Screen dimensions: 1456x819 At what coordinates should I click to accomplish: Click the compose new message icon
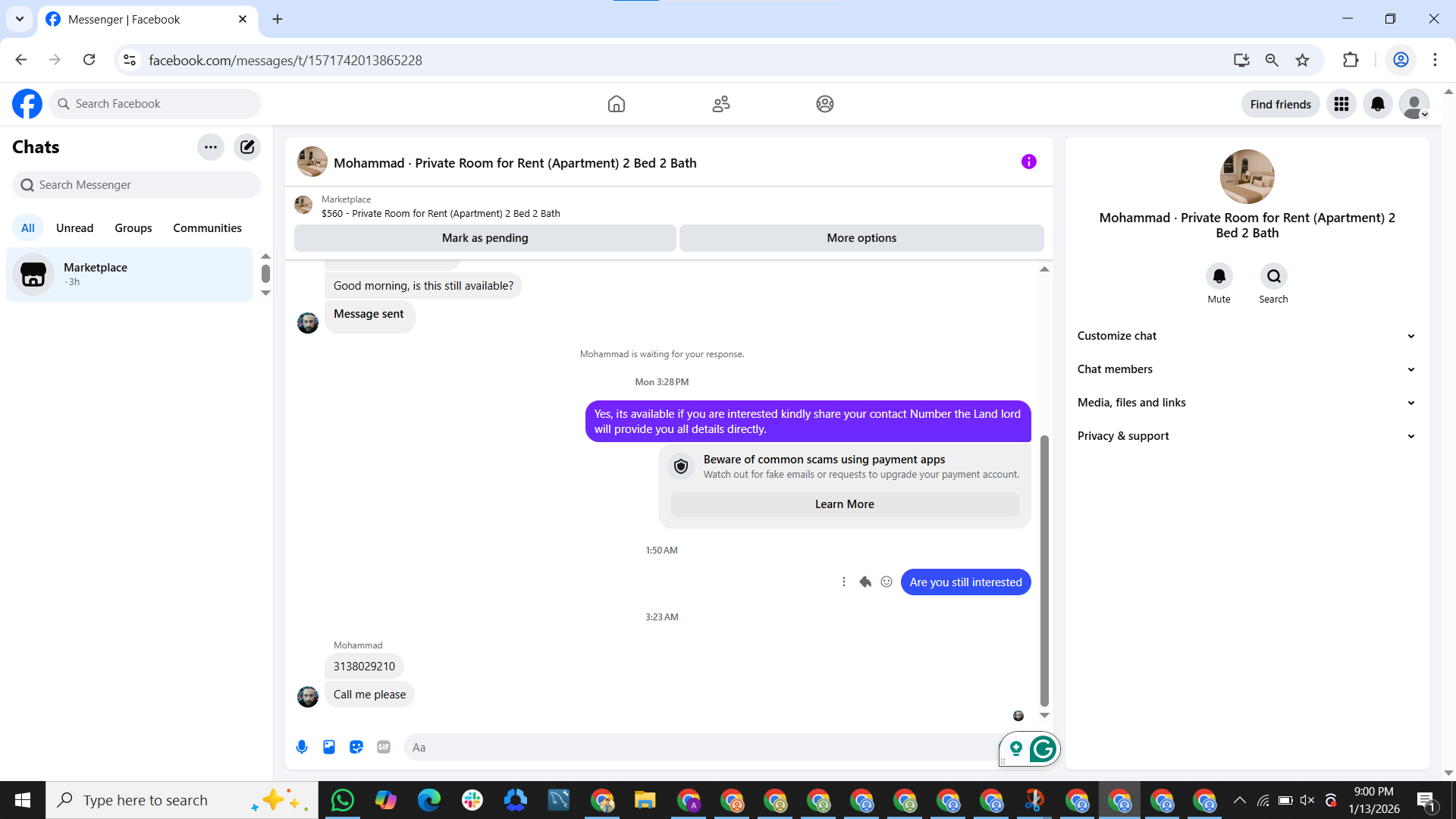point(247,147)
